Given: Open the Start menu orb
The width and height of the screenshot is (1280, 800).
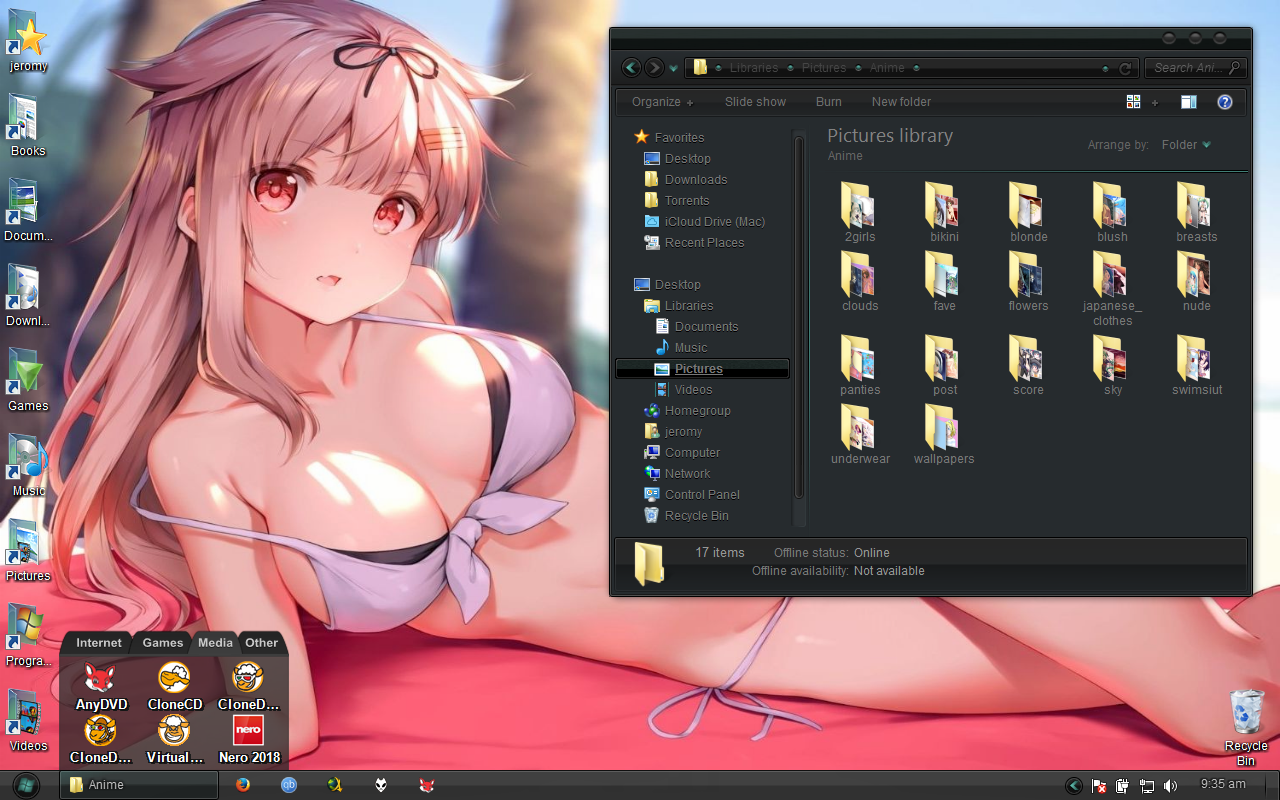Looking at the screenshot, I should coord(26,785).
